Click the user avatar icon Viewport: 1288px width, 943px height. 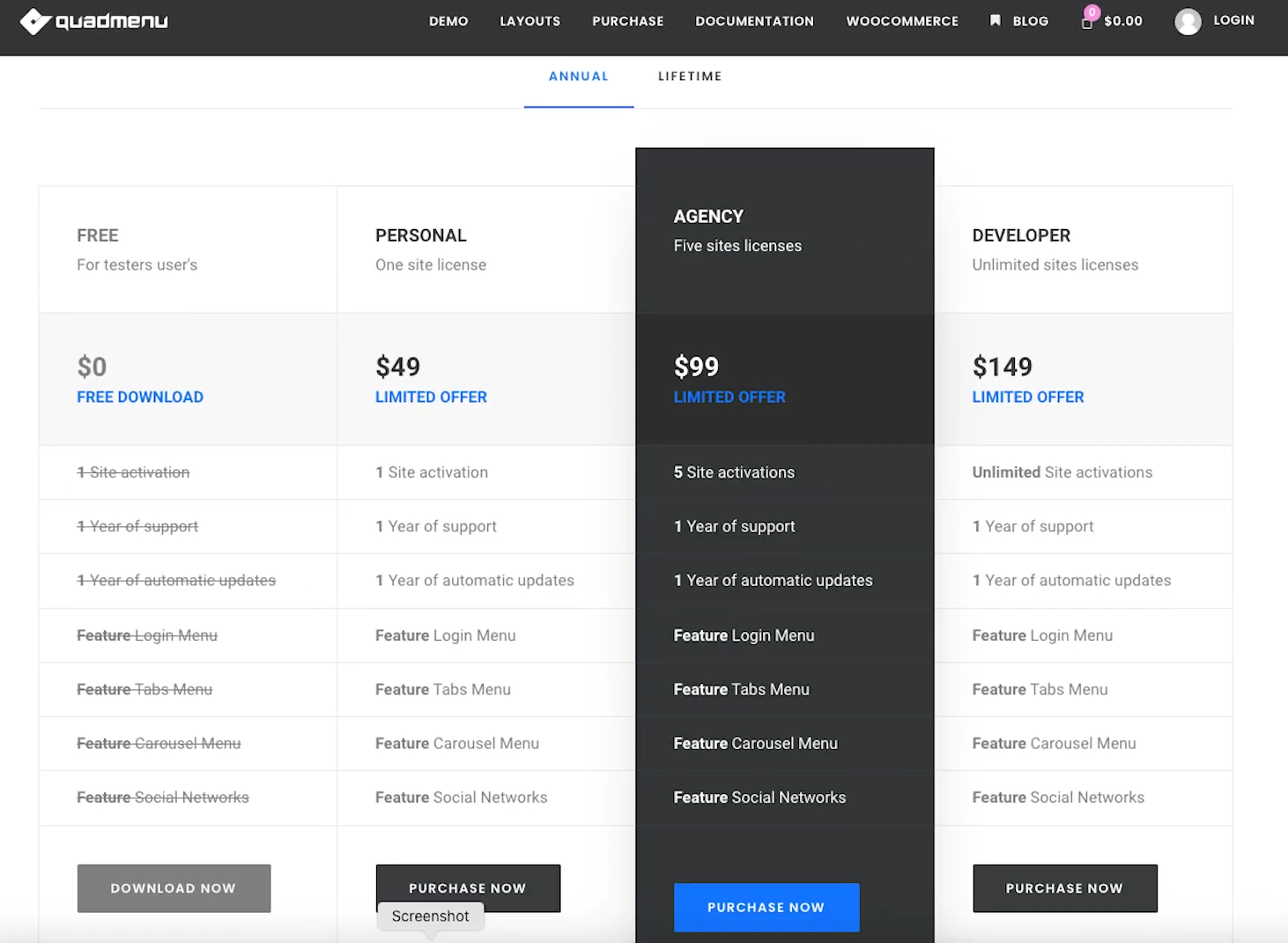tap(1188, 21)
